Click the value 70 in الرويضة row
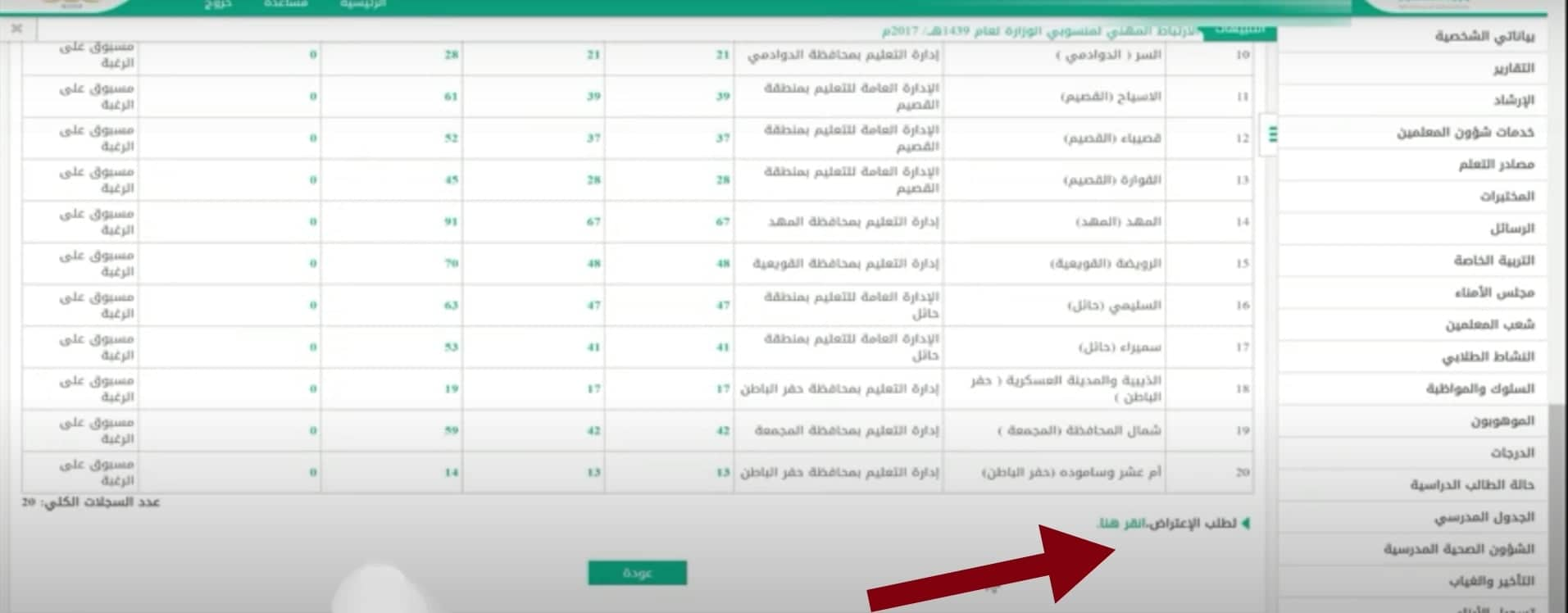Image resolution: width=1568 pixels, height=613 pixels. (451, 263)
